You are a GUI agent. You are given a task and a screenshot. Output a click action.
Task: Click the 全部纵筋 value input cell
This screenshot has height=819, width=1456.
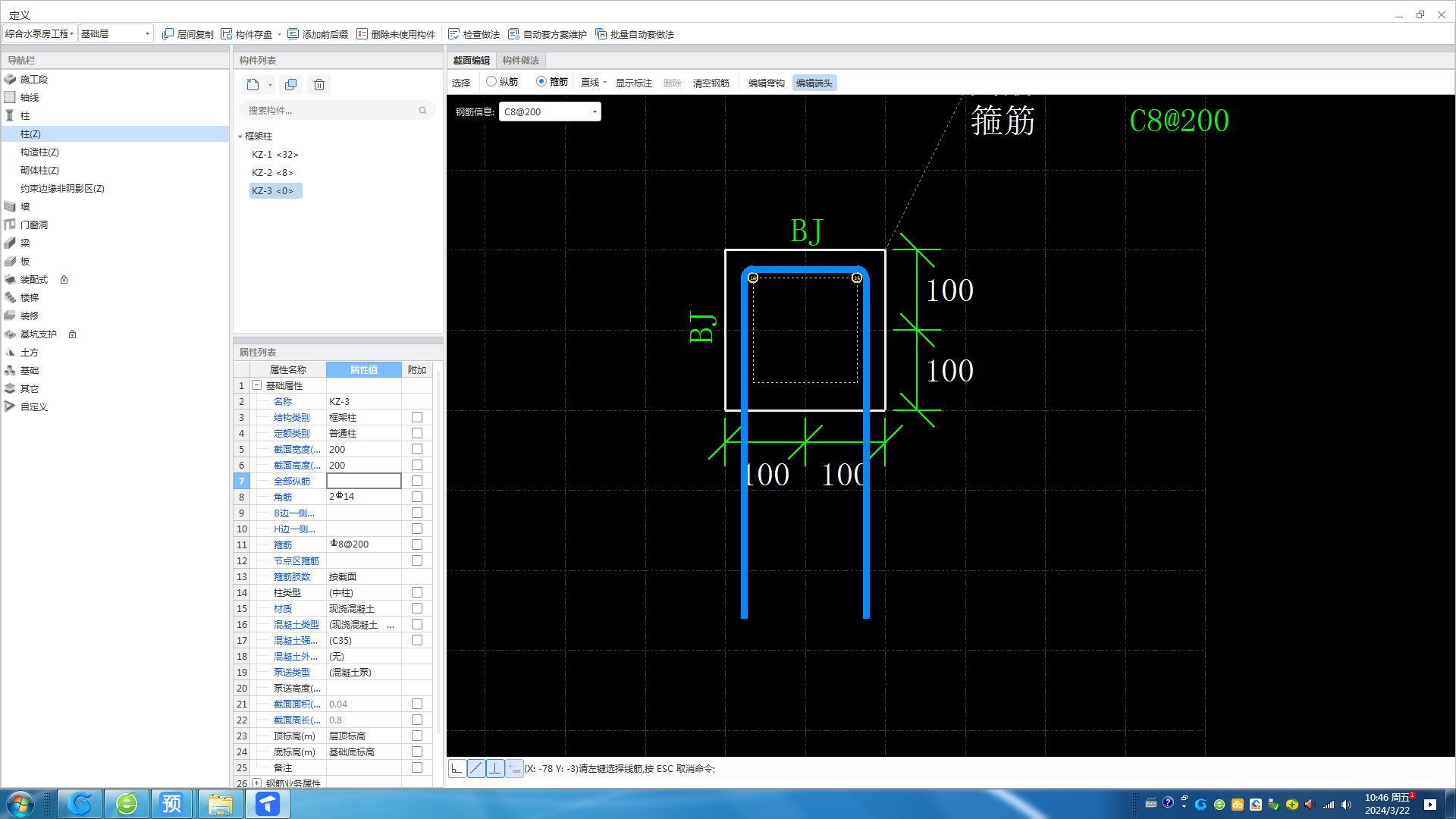(364, 481)
